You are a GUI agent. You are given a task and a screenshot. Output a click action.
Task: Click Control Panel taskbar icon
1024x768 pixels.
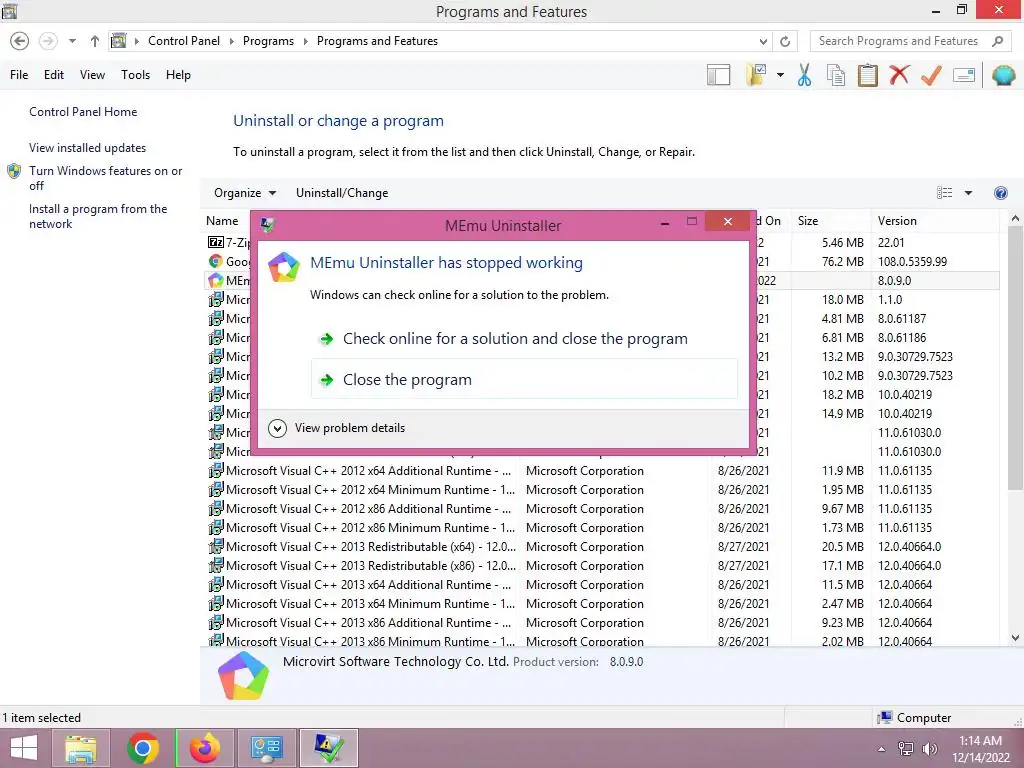[x=266, y=748]
